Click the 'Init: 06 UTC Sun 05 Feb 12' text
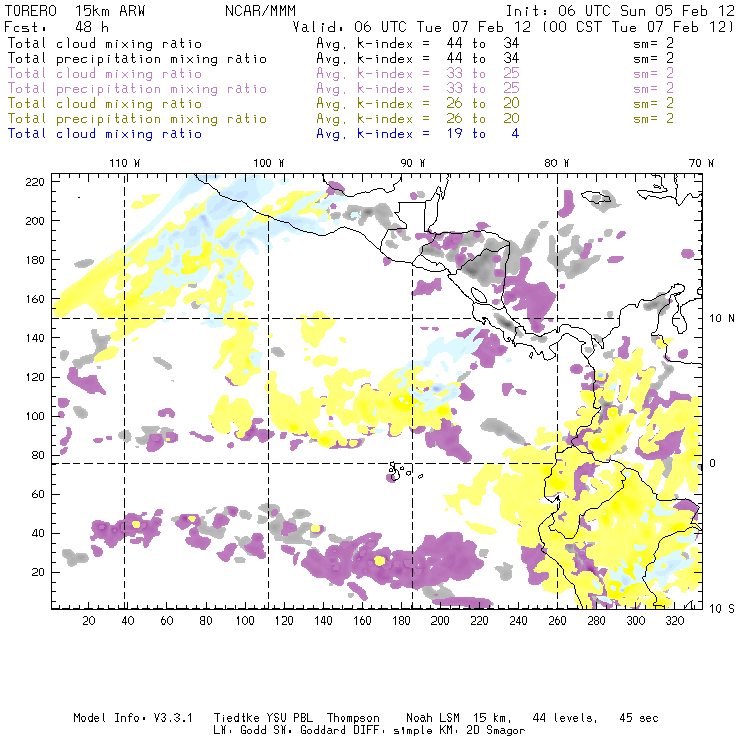The width and height of the screenshot is (740, 740). 620,11
